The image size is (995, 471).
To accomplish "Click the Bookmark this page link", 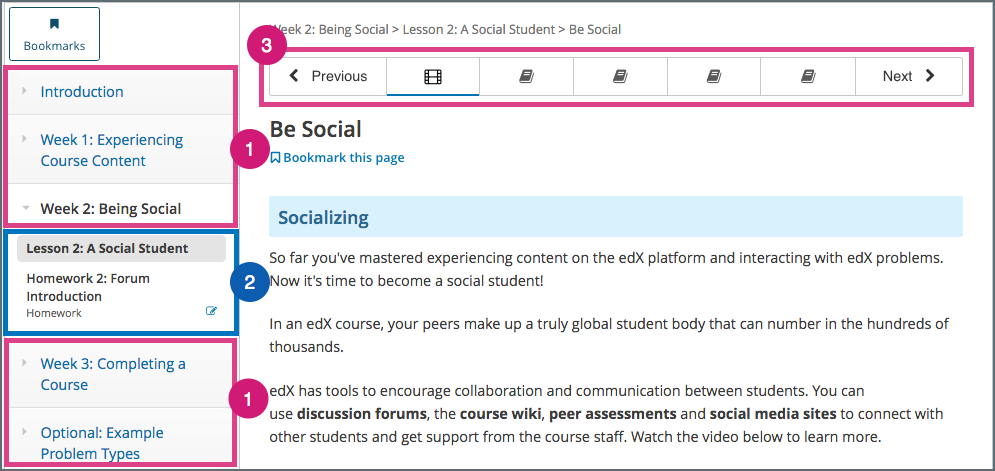I will click(x=343, y=157).
